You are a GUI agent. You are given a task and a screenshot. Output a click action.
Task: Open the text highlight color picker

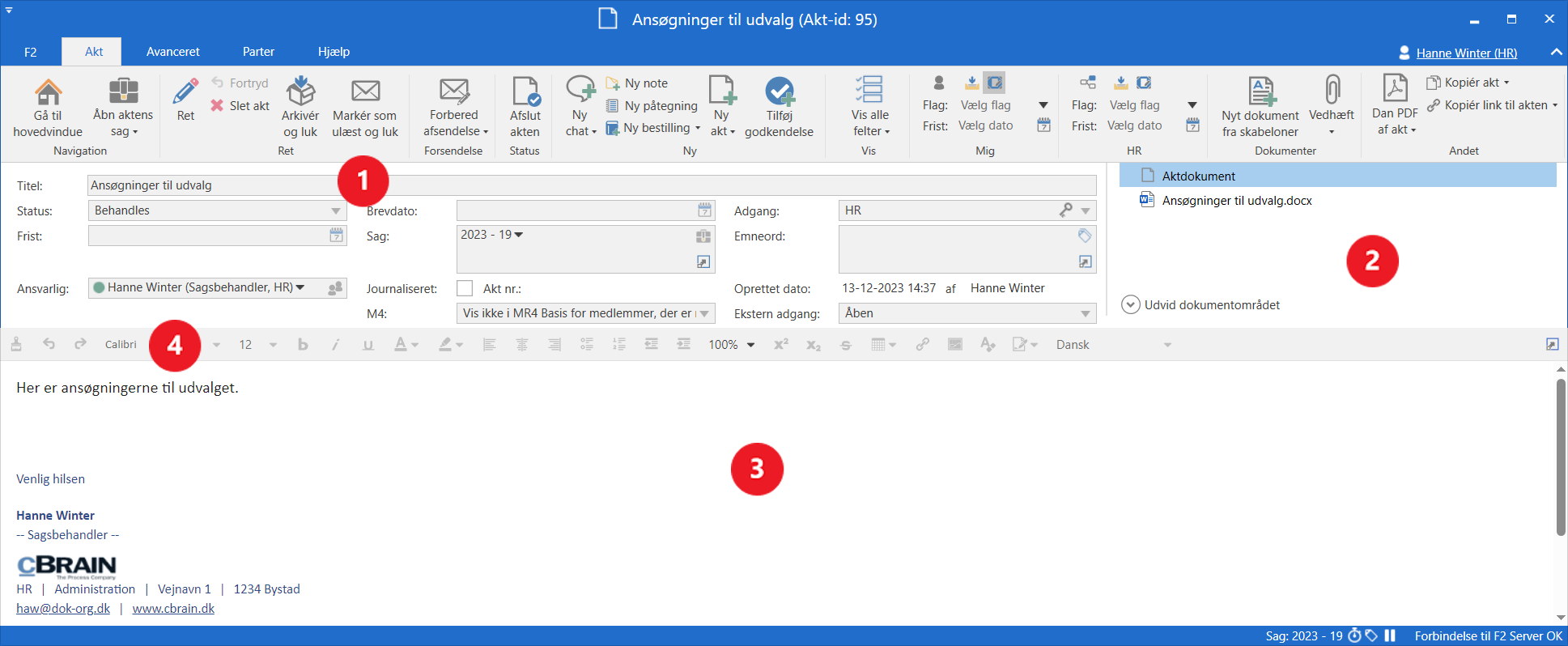point(450,345)
